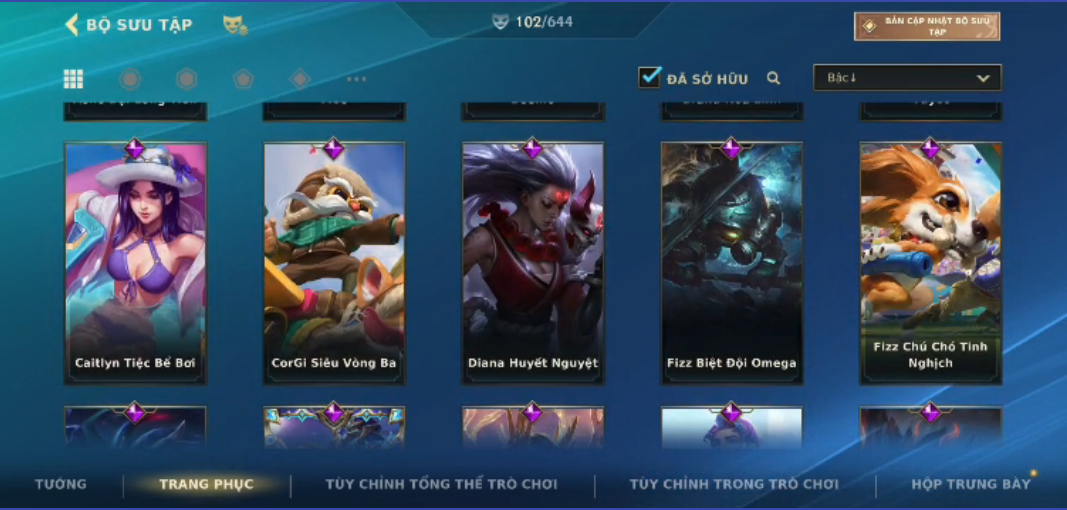Click the search magnifier icon

coord(773,78)
